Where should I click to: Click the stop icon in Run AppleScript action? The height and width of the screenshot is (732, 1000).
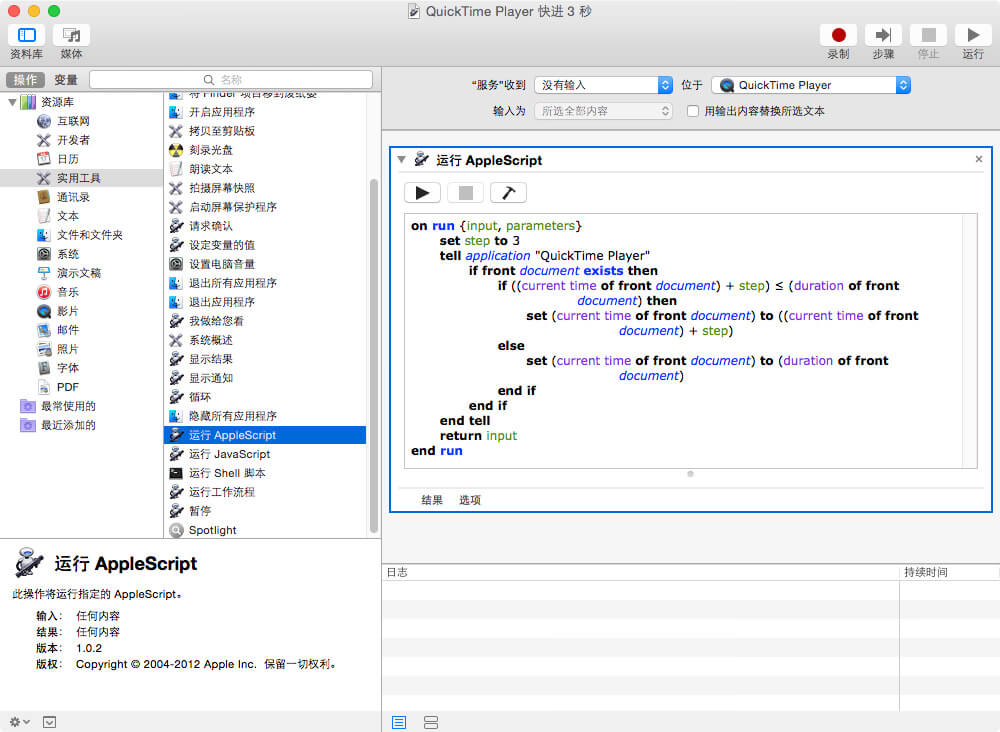[x=463, y=192]
